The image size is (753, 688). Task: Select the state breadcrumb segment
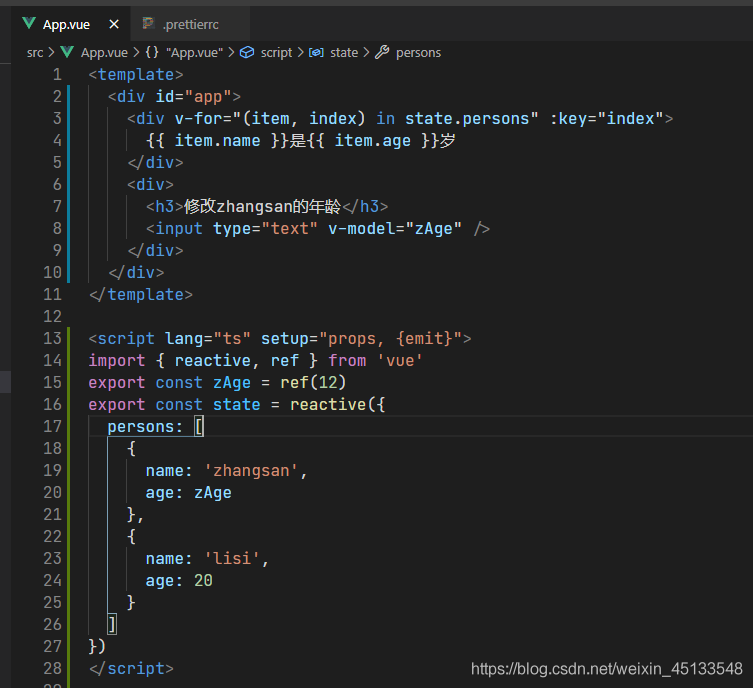(x=343, y=52)
